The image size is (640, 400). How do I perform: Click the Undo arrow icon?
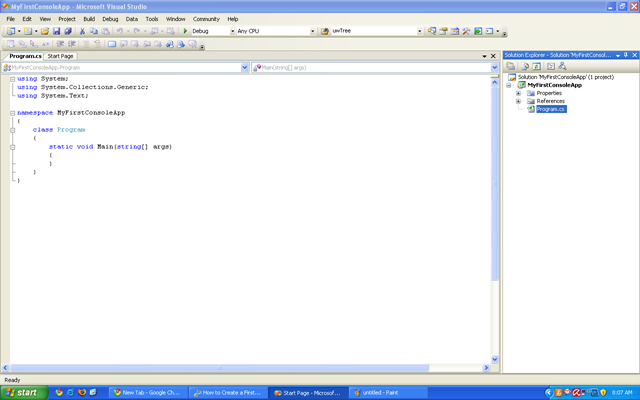pyautogui.click(x=120, y=31)
